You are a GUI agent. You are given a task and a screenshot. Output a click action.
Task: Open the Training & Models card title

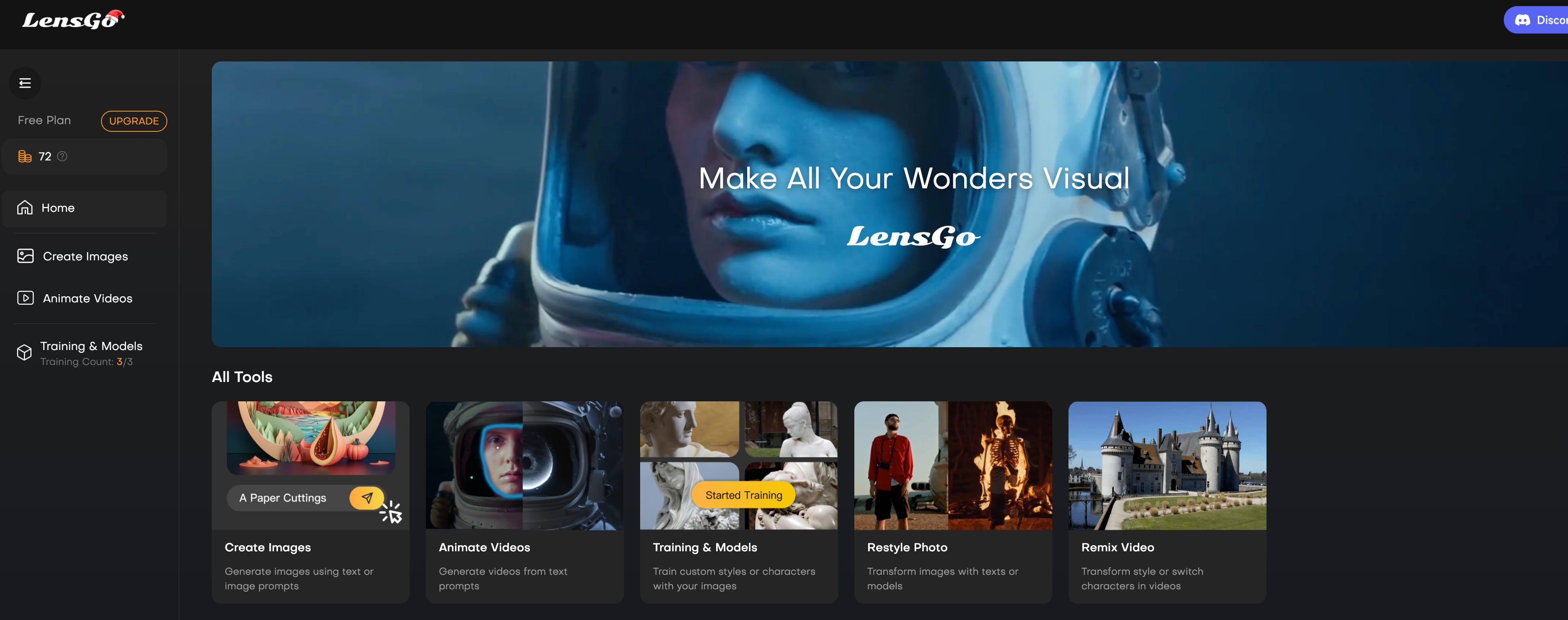[705, 548]
